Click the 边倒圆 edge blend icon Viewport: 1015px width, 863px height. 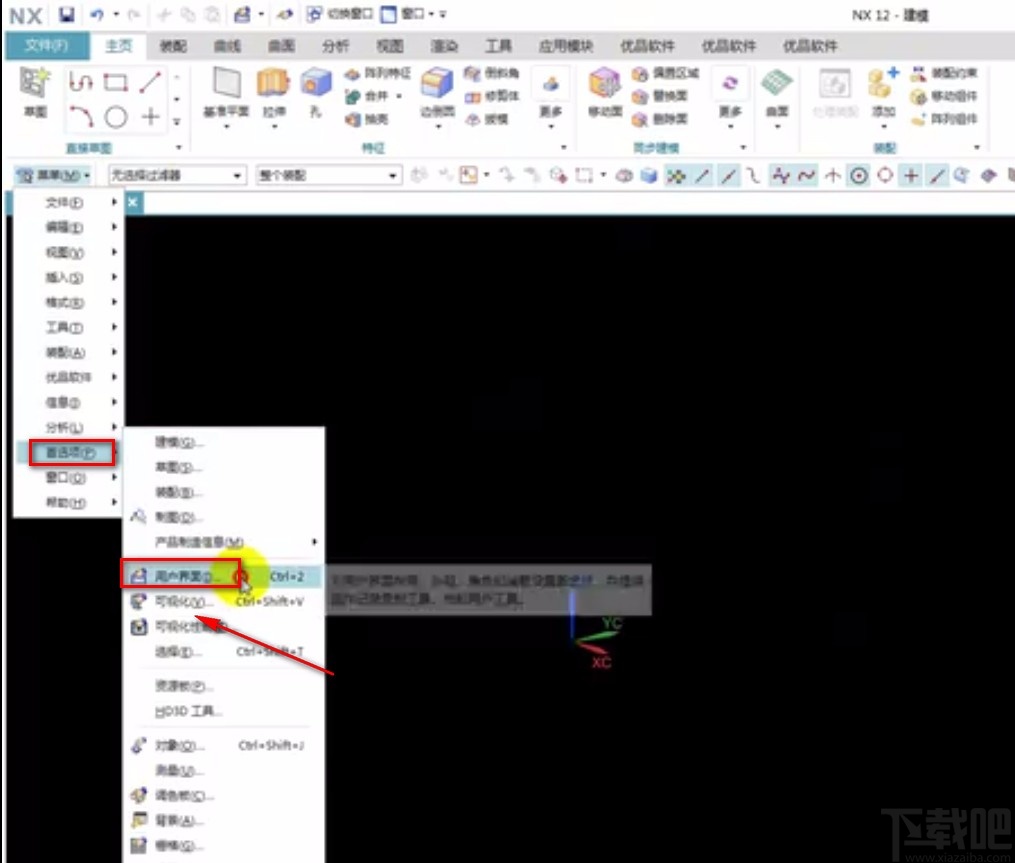[x=437, y=85]
